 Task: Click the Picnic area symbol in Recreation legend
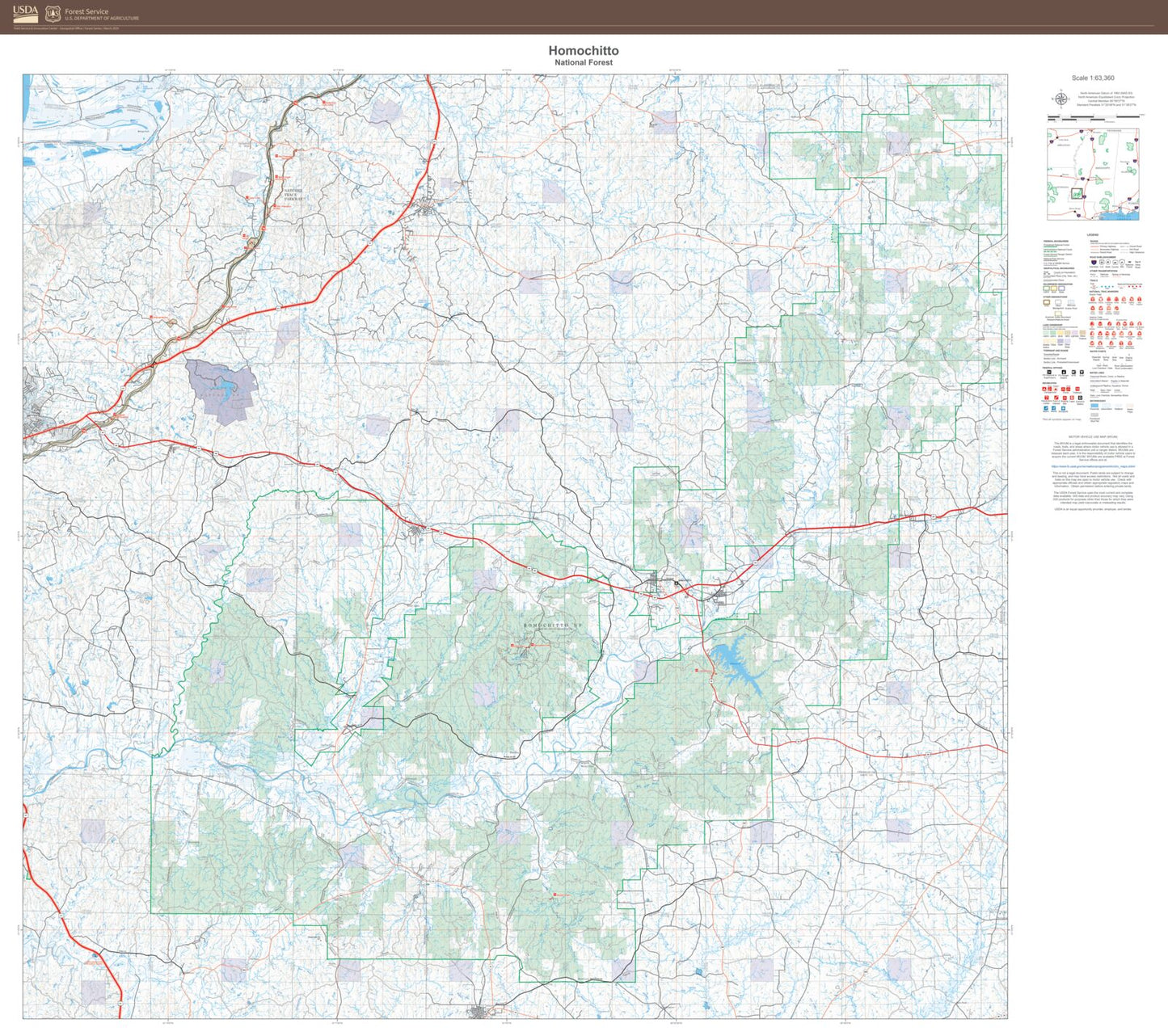1065,389
